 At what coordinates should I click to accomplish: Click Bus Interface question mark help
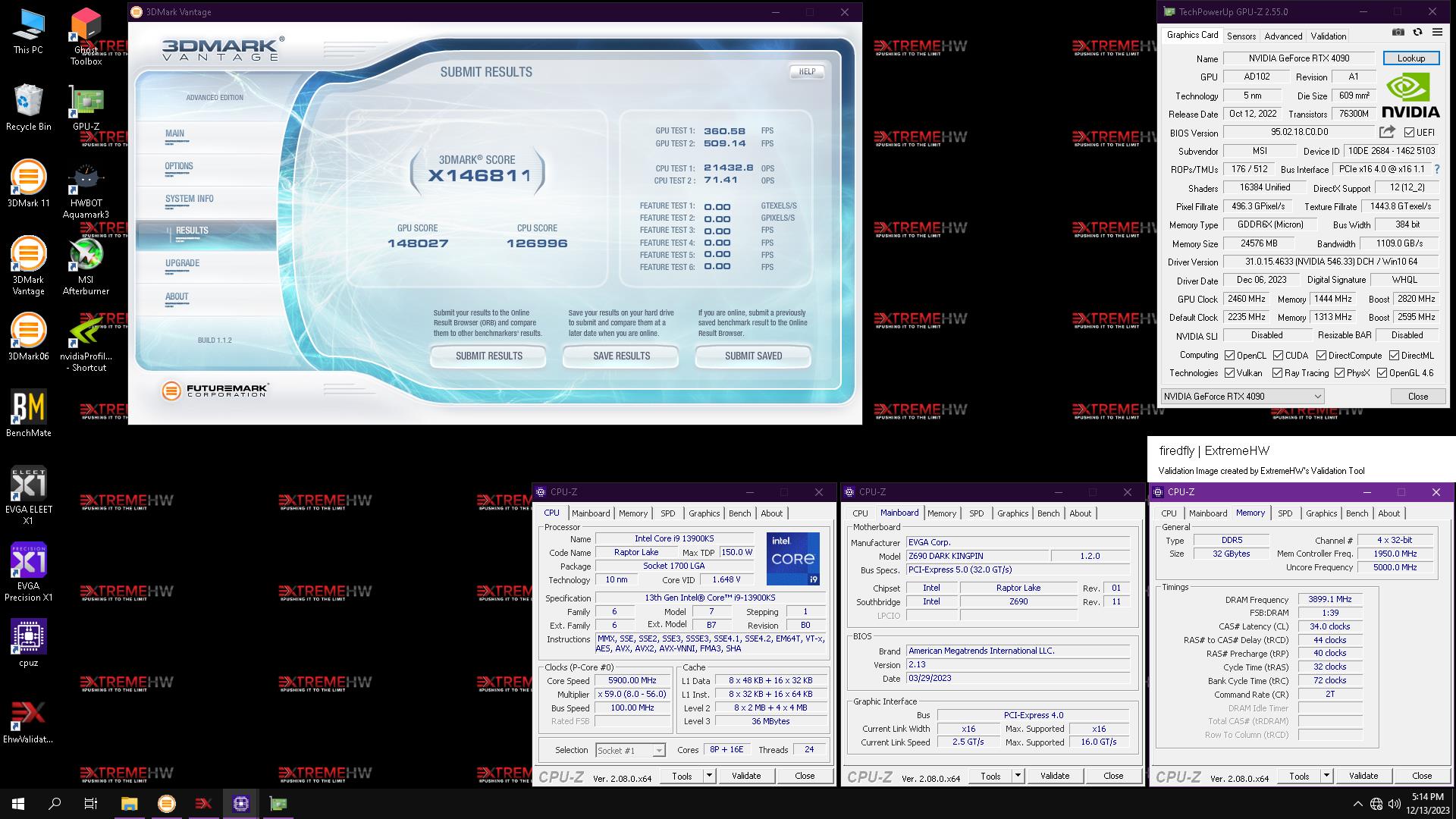[x=1437, y=169]
